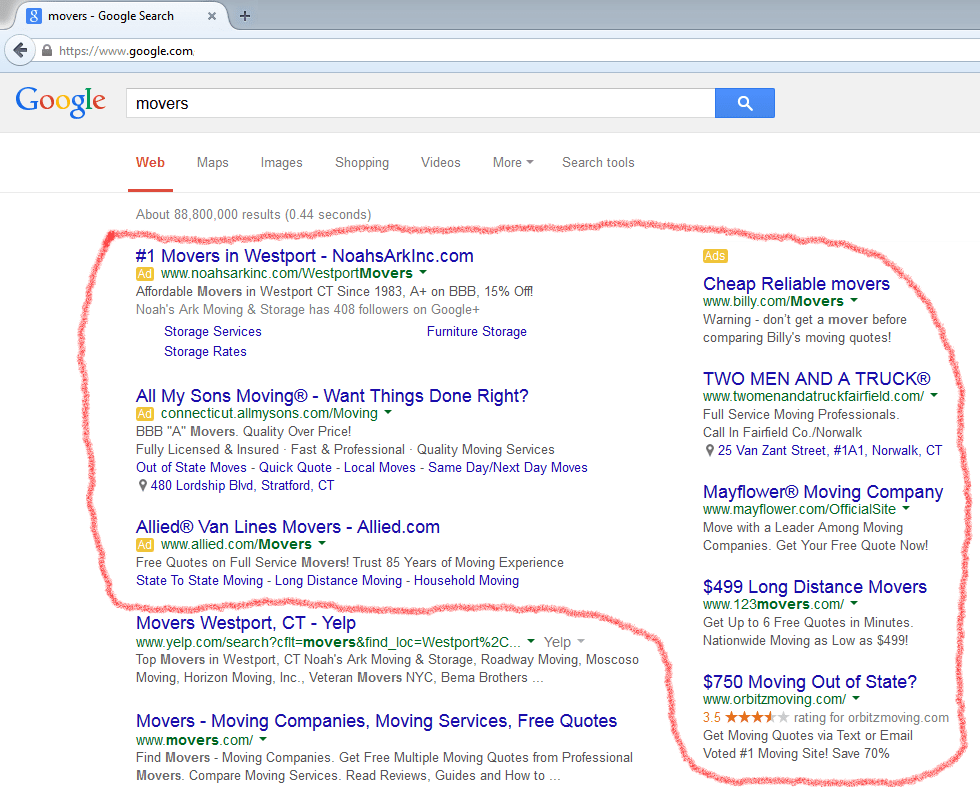Viewport: 980px width, 787px height.
Task: Click the blue search magnifying glass button
Action: 744,103
